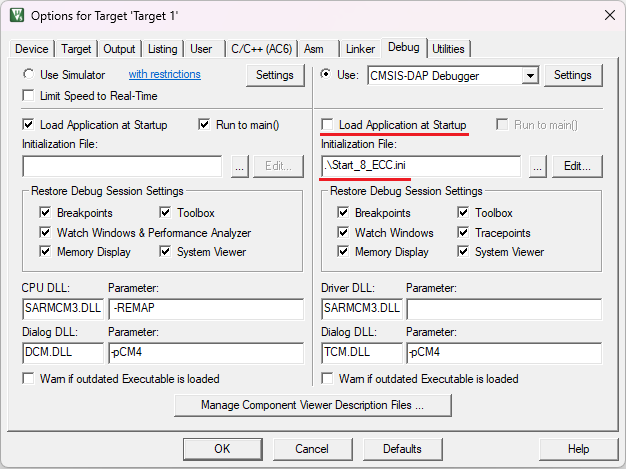Open the with restrictions link
The image size is (626, 469).
[x=164, y=75]
